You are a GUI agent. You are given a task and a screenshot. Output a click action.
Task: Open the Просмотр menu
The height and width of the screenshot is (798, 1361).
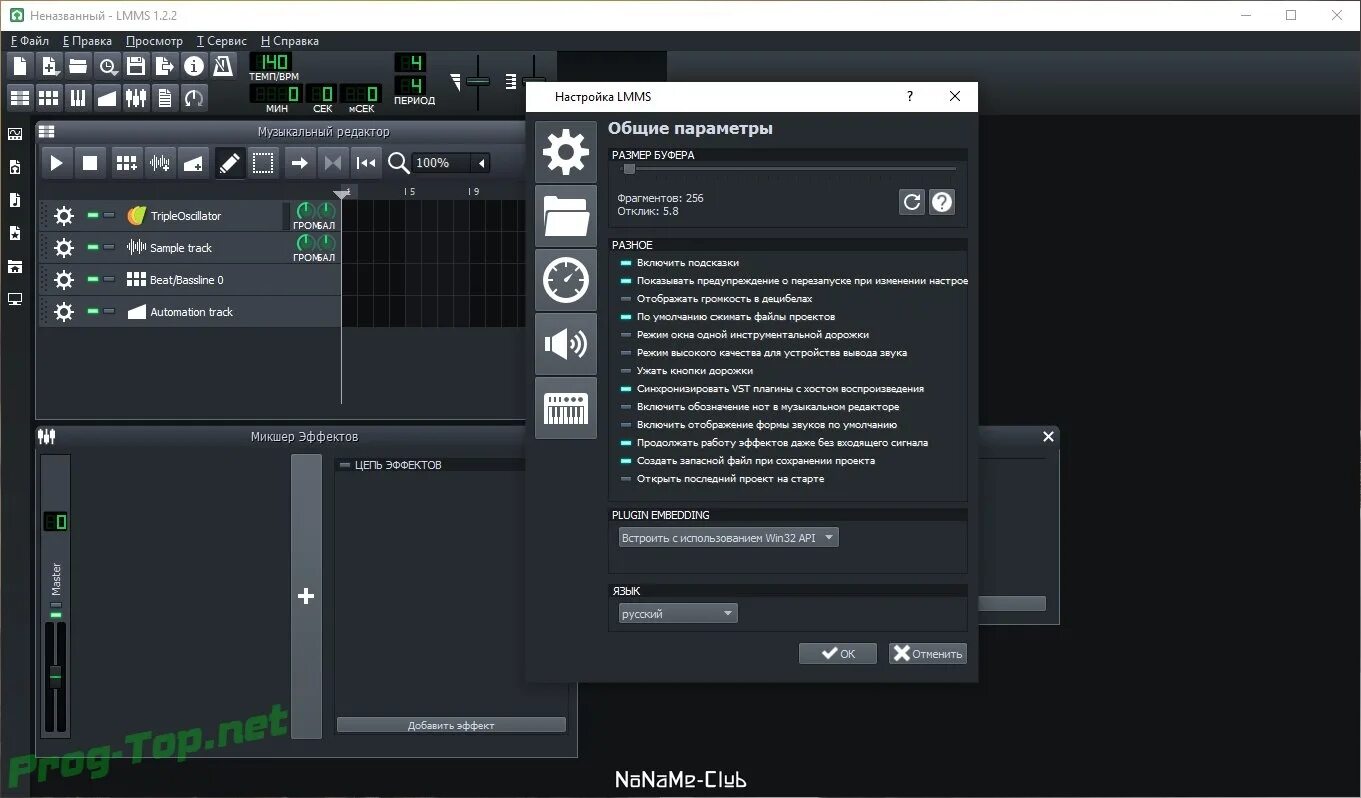point(154,41)
